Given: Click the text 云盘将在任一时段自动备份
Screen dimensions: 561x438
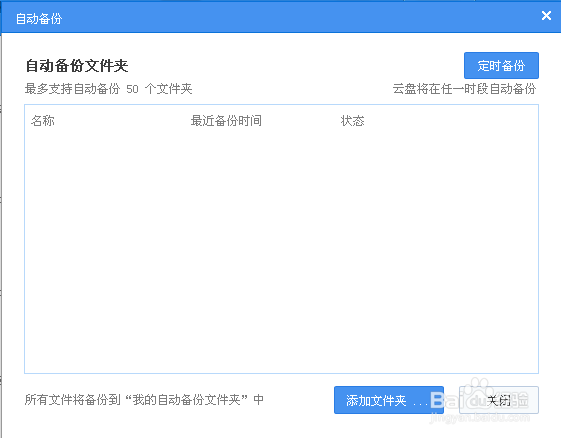Looking at the screenshot, I should coord(464,89).
